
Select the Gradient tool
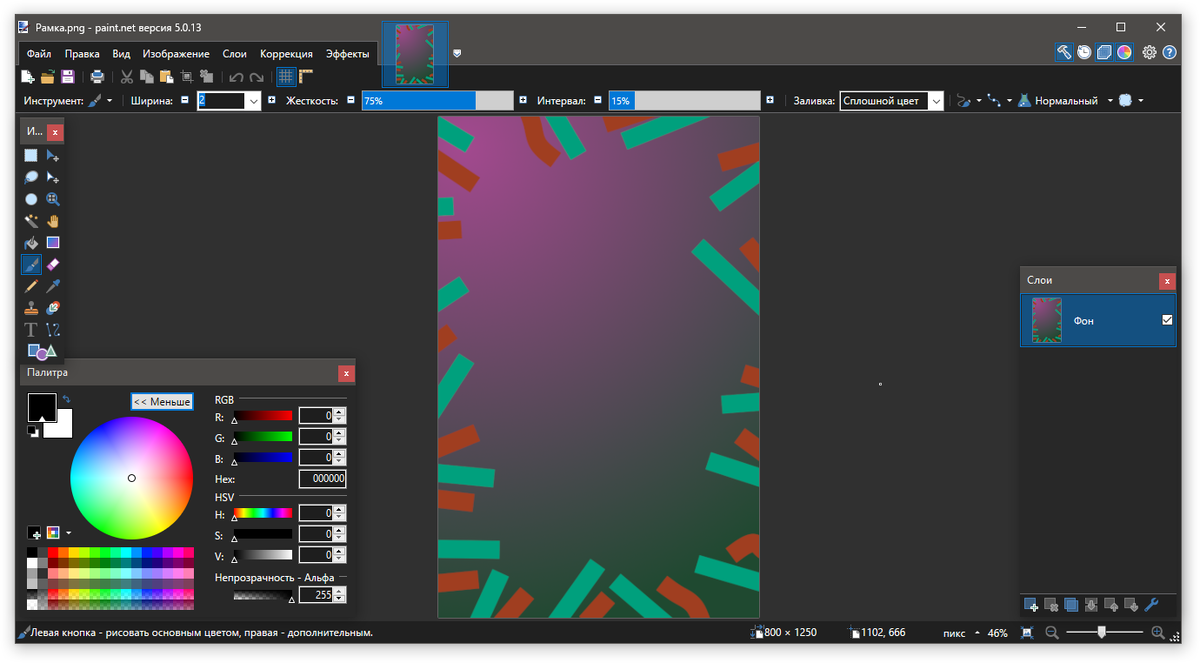click(x=53, y=243)
